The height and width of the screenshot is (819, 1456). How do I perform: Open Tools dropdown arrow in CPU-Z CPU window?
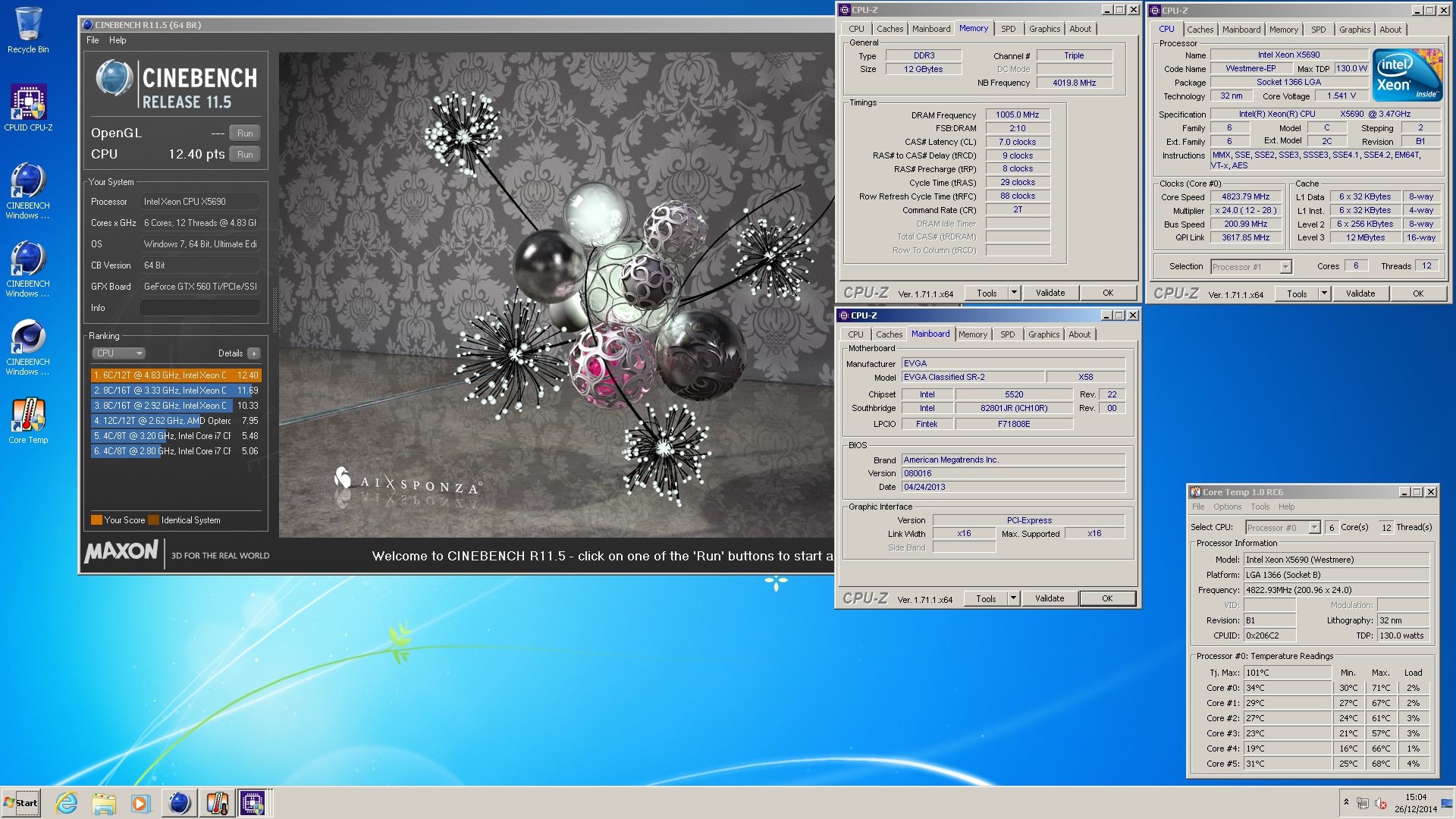1324,293
